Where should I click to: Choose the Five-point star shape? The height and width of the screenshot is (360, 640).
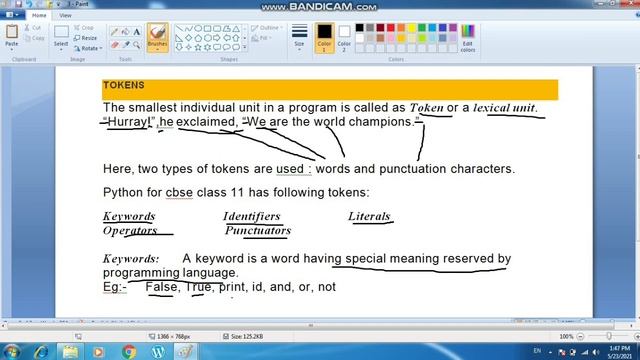pos(198,47)
